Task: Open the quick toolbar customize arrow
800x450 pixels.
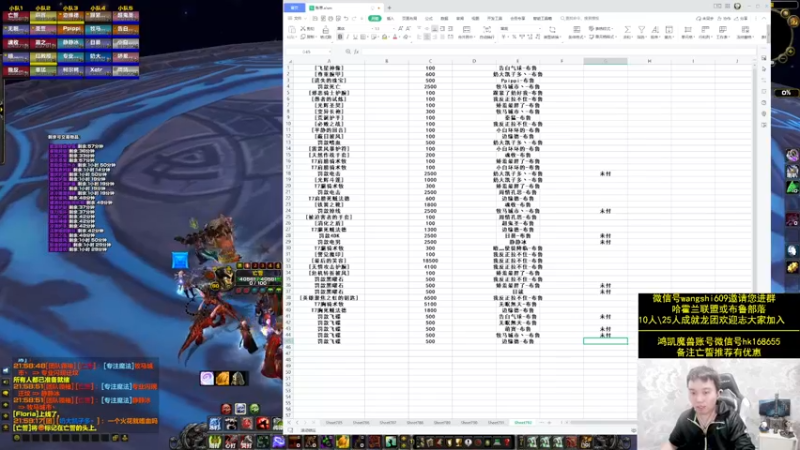Action: click(362, 19)
